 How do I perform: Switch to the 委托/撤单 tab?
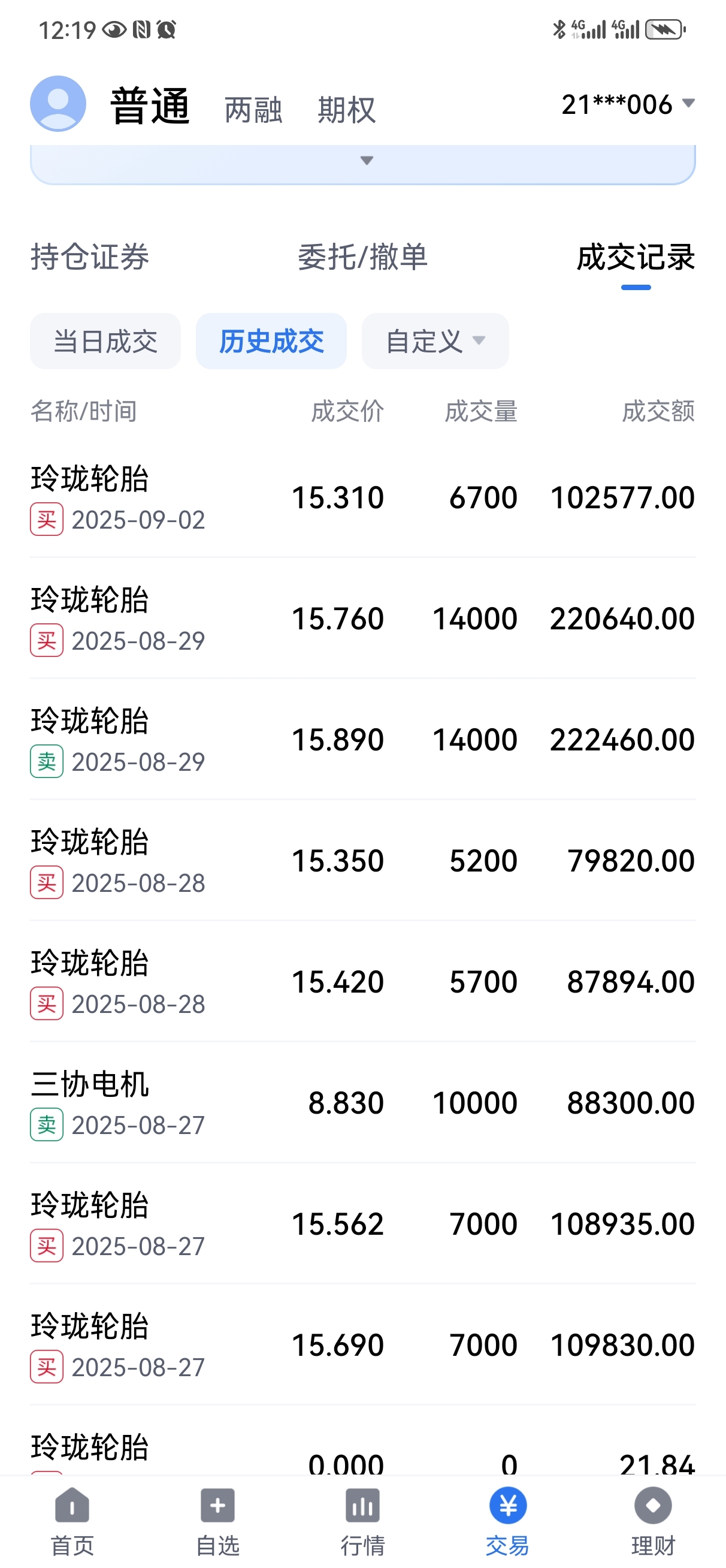362,257
